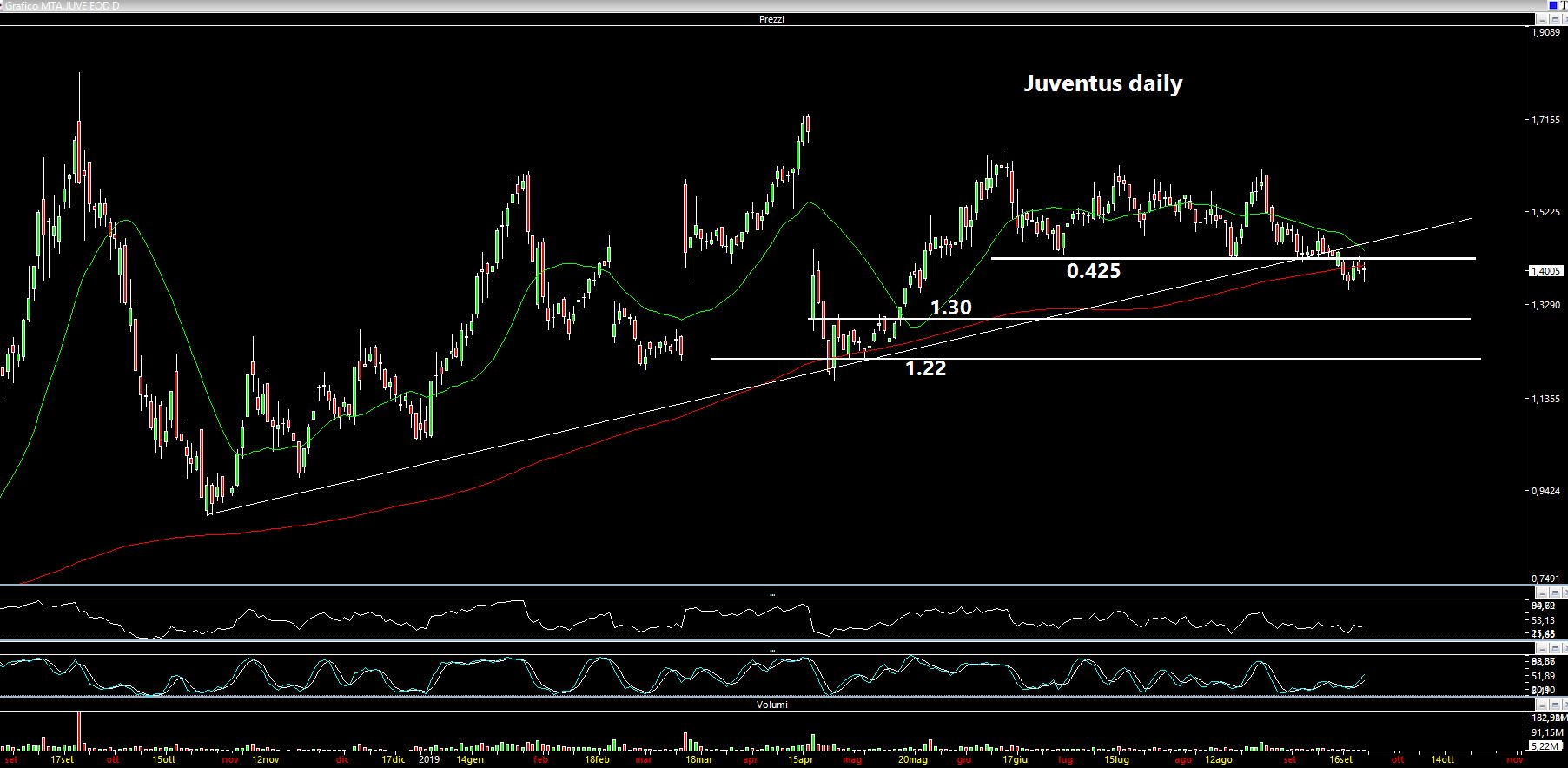Select the 0.425 support level label
The width and height of the screenshot is (1568, 768).
pyautogui.click(x=1094, y=271)
